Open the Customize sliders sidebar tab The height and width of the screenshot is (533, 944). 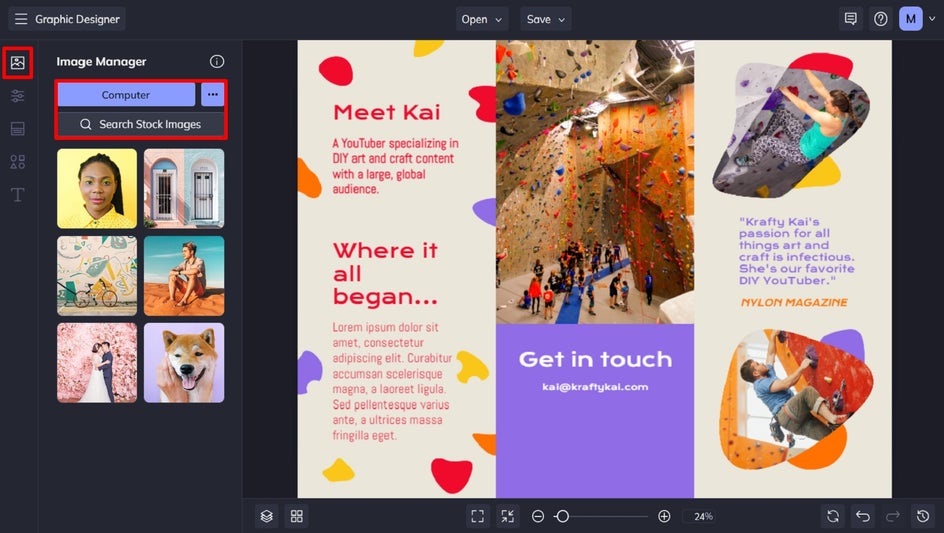click(x=17, y=96)
